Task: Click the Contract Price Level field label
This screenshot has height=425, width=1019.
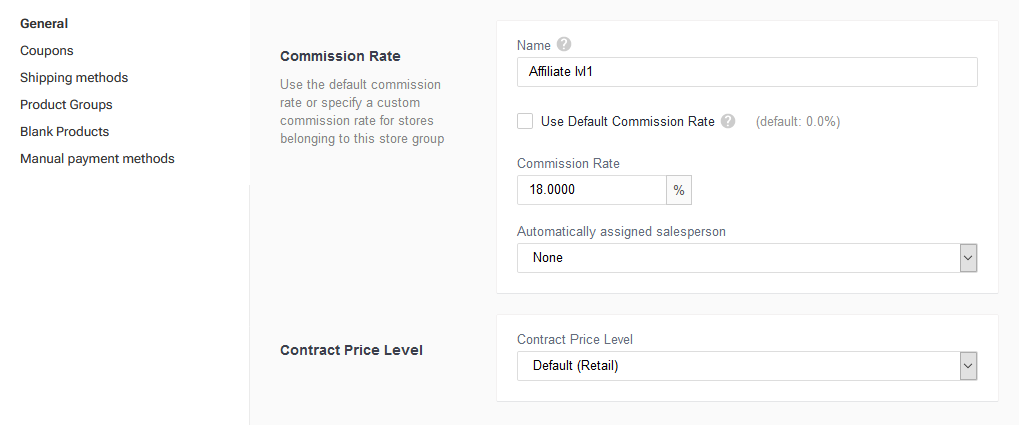Action: (574, 339)
